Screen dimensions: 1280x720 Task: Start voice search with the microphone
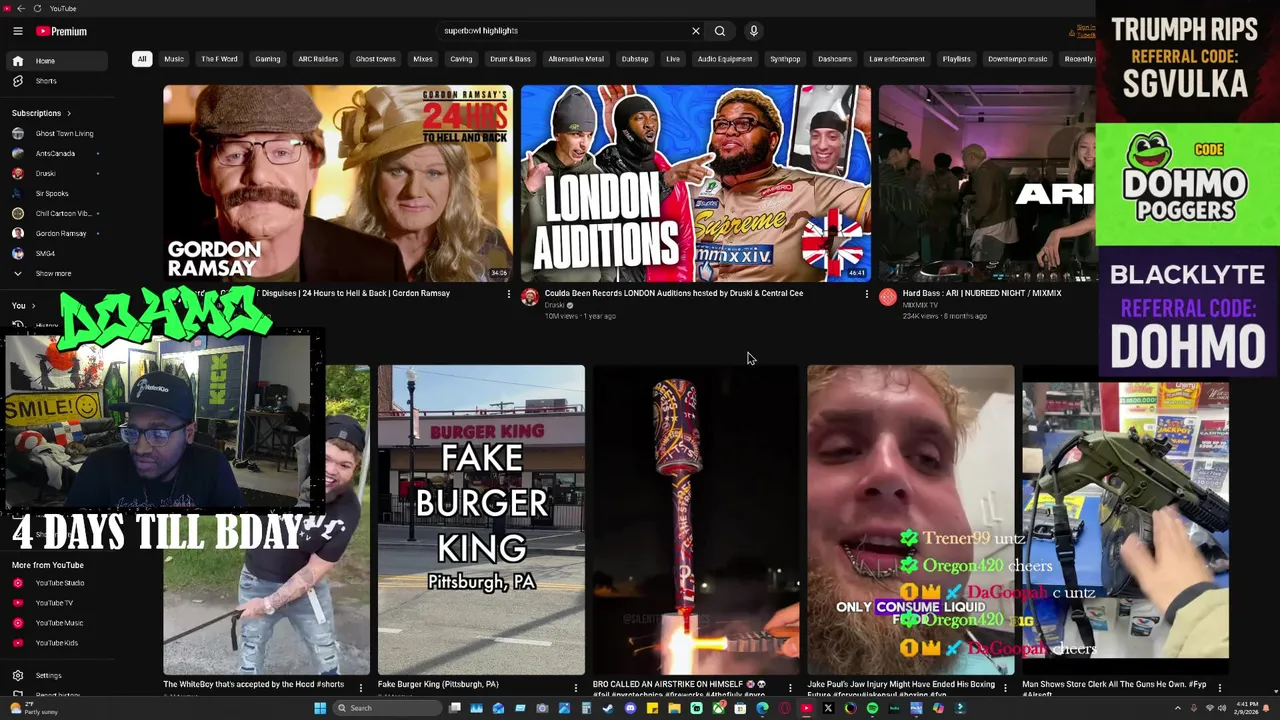point(754,31)
